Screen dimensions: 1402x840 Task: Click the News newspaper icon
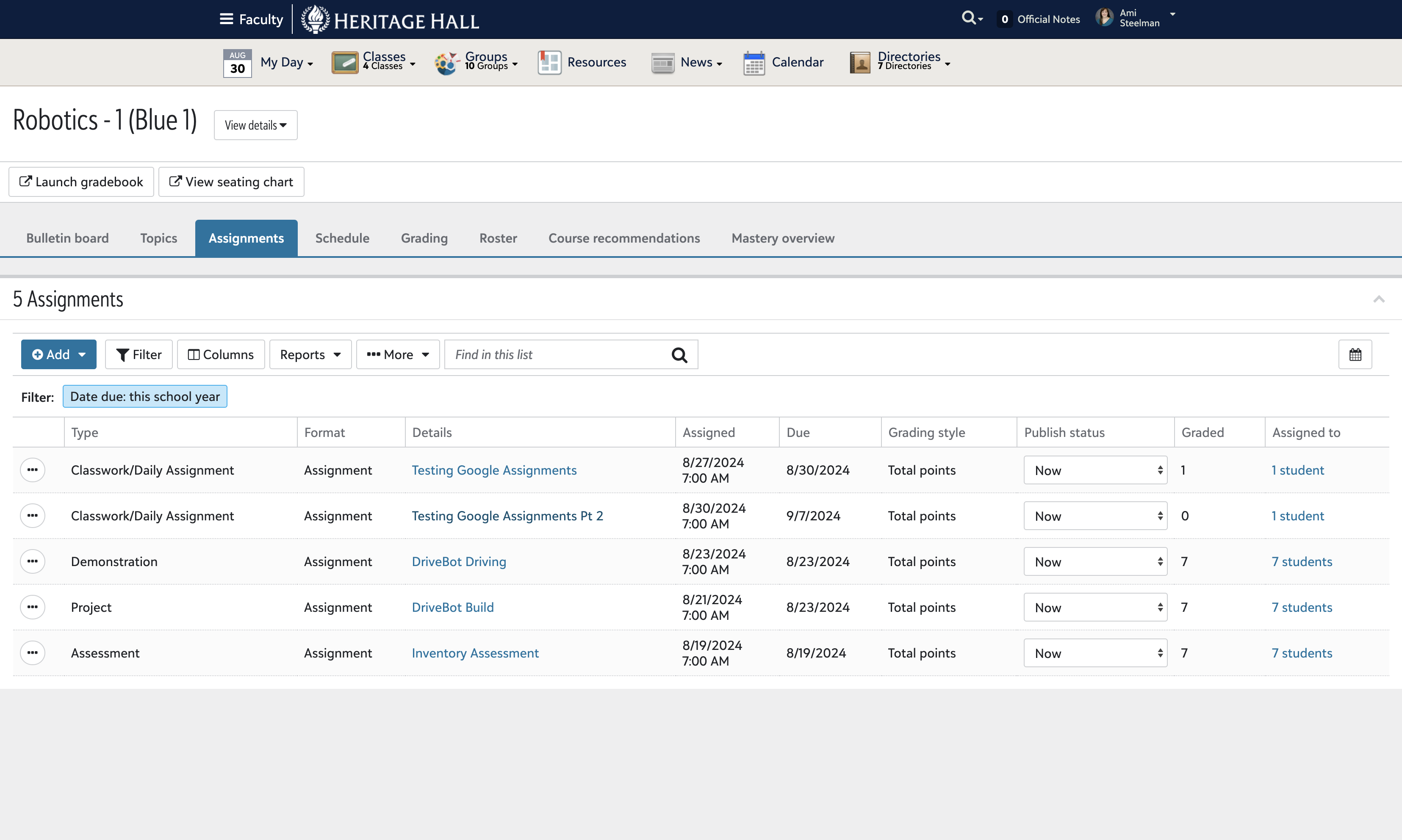[x=662, y=63]
